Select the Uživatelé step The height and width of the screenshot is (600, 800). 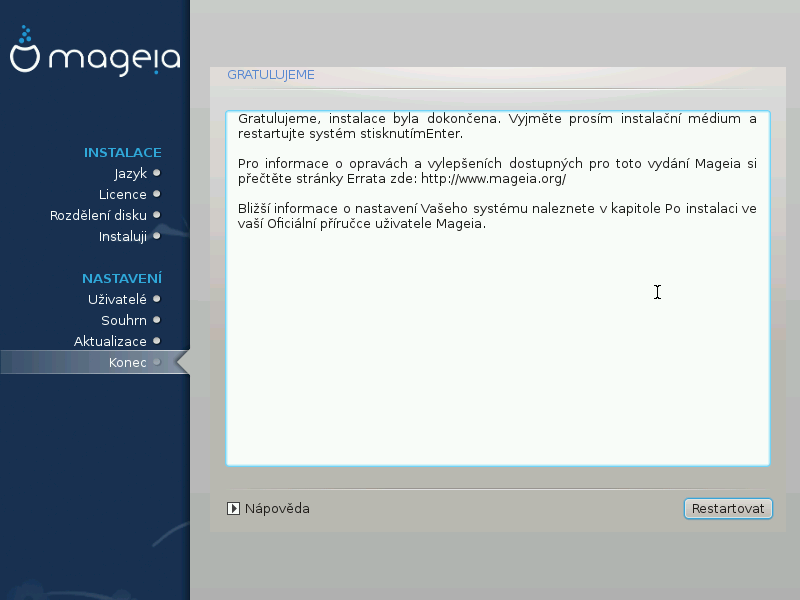(x=117, y=299)
